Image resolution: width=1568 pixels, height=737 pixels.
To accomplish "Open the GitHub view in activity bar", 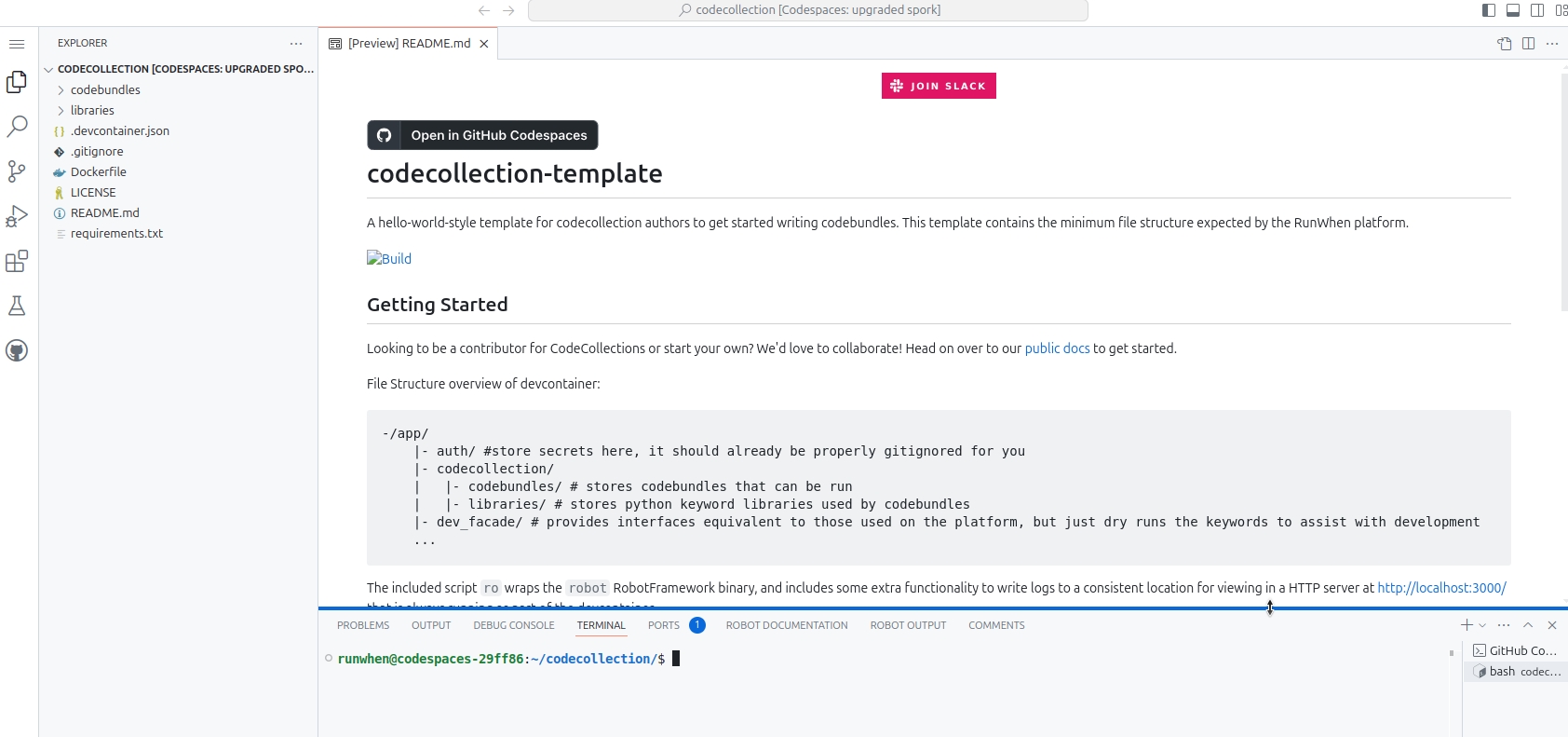I will click(17, 350).
